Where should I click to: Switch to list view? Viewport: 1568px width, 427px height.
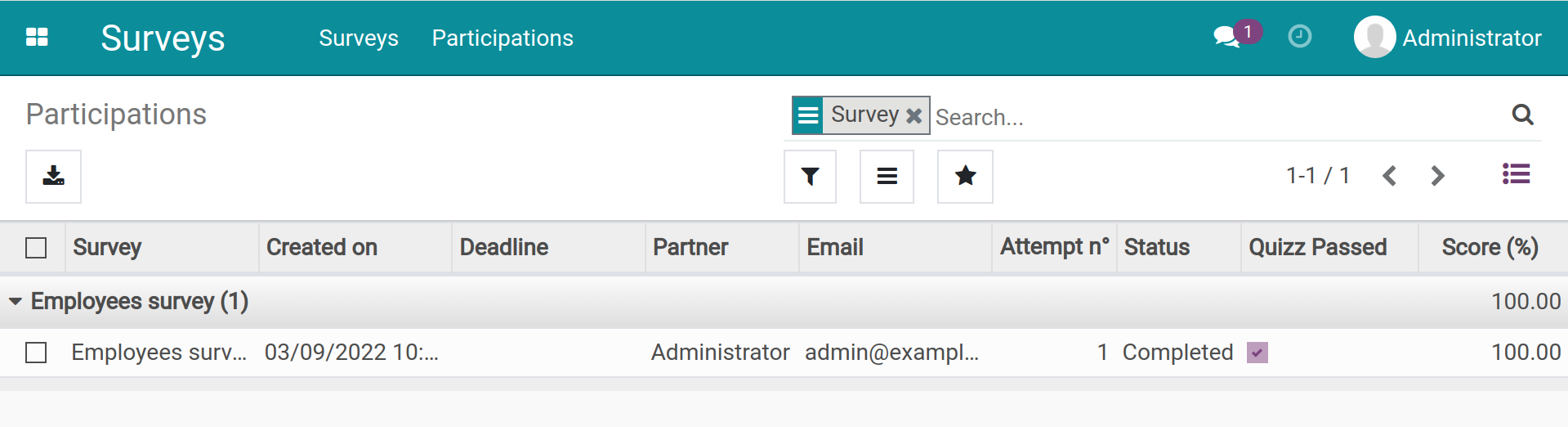click(1516, 175)
